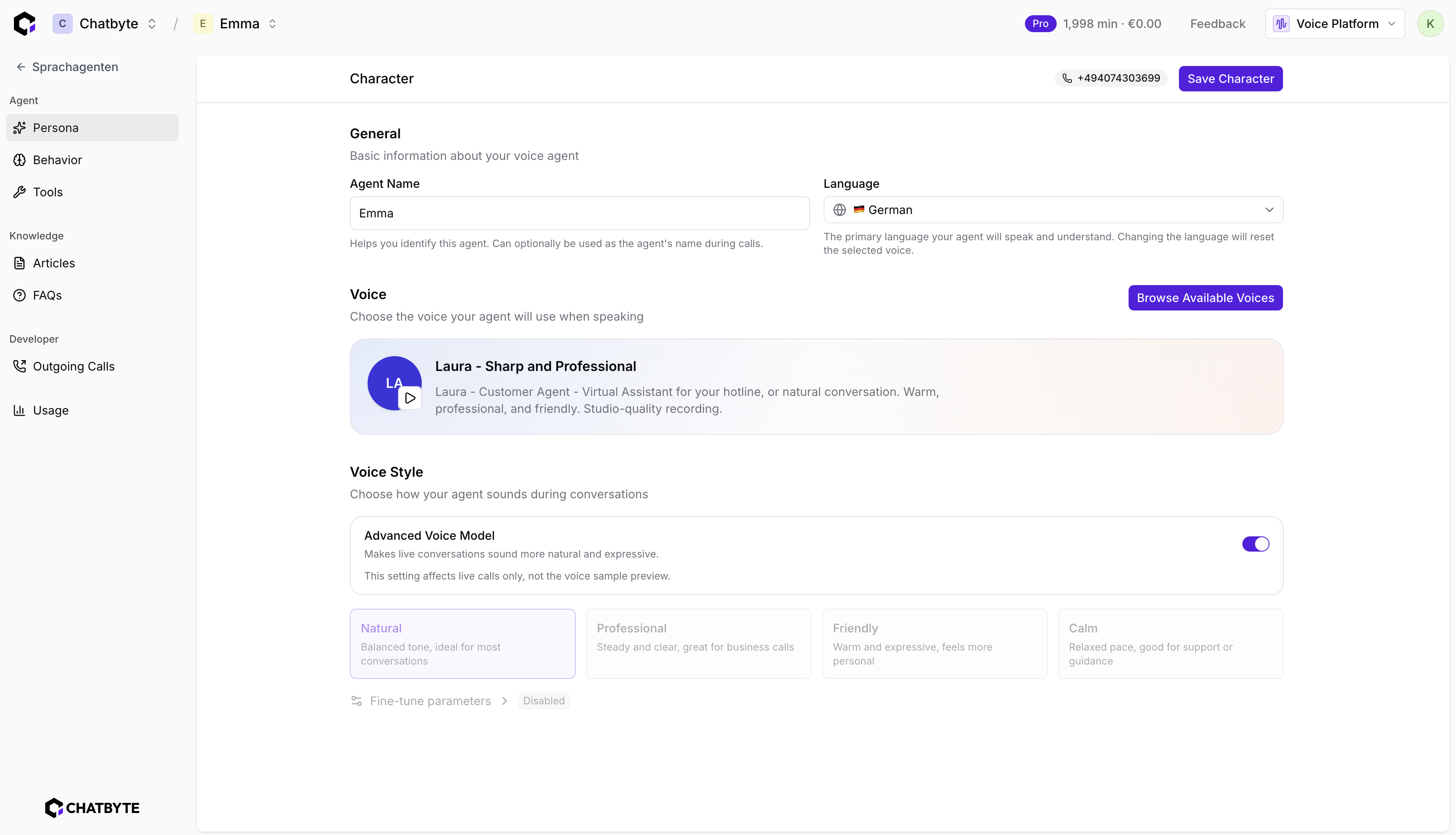Screen dimensions: 1456x835
Task: Select the Professional voice style
Action: (698, 643)
